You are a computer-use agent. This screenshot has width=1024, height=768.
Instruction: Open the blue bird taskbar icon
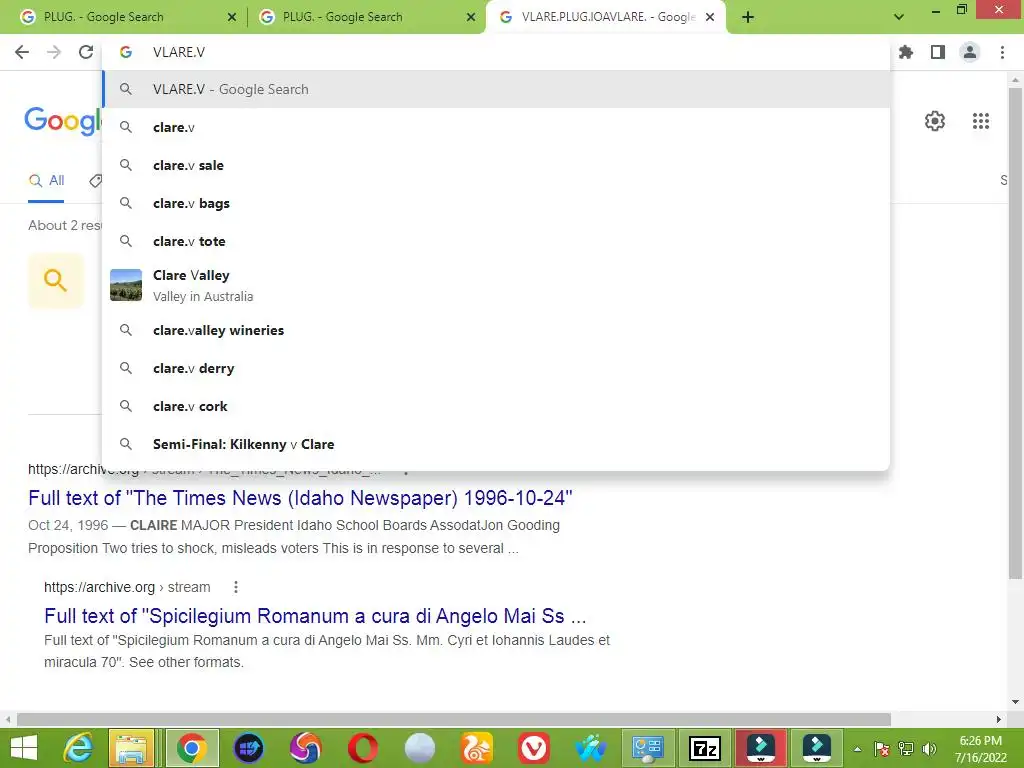(590, 748)
